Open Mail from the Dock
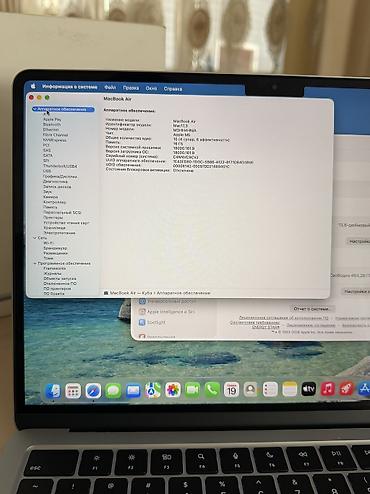The height and width of the screenshot is (494, 370). click(x=133, y=390)
